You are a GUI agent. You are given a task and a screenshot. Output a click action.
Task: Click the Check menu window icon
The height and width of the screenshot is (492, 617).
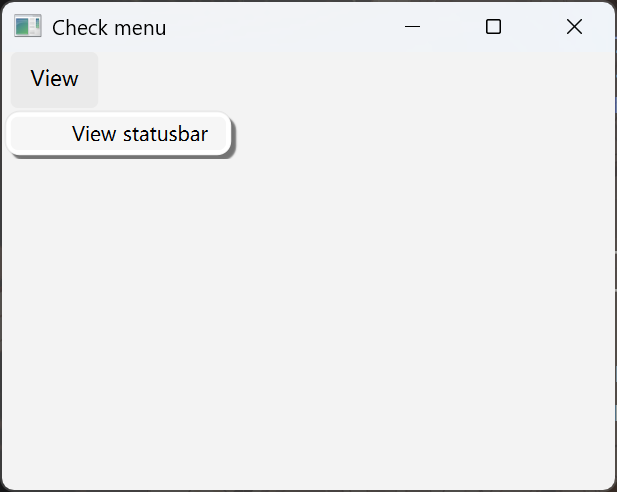[27, 27]
